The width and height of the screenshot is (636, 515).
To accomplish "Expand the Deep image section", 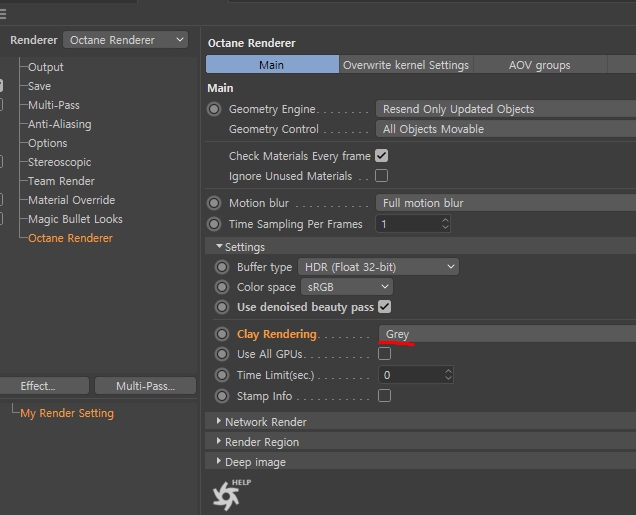I will (219, 461).
